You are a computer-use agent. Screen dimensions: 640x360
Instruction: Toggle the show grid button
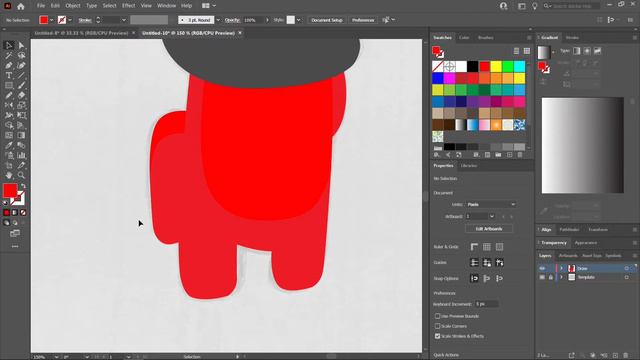coord(487,247)
